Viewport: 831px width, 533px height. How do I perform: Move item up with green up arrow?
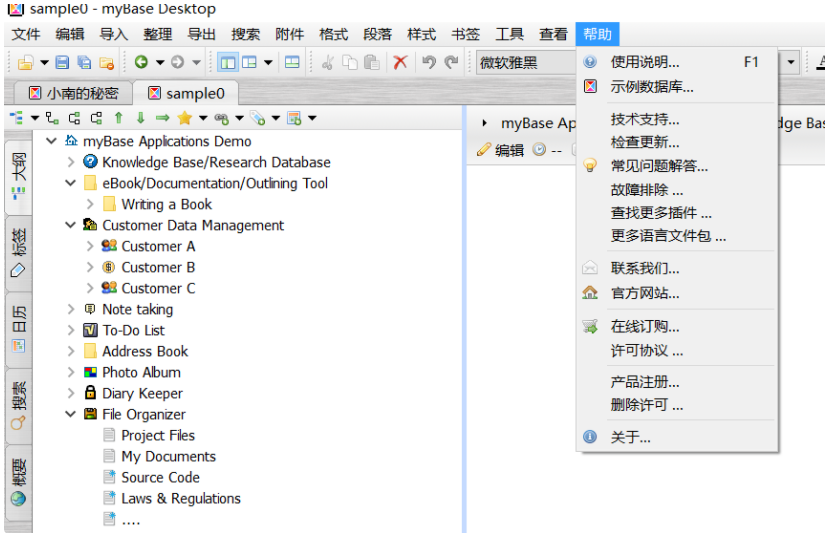tap(119, 118)
